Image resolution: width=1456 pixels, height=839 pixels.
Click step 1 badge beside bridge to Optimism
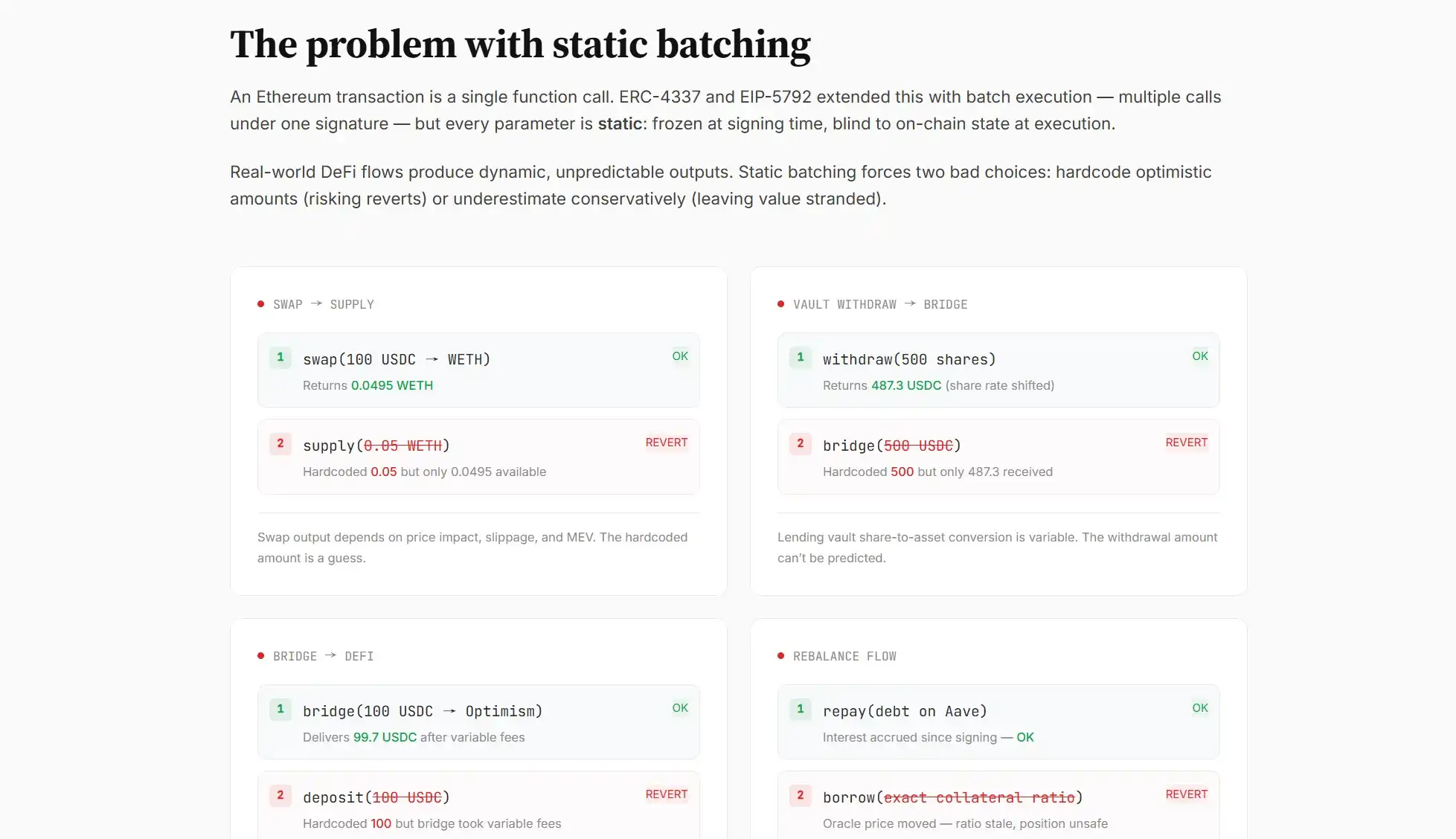(x=280, y=710)
